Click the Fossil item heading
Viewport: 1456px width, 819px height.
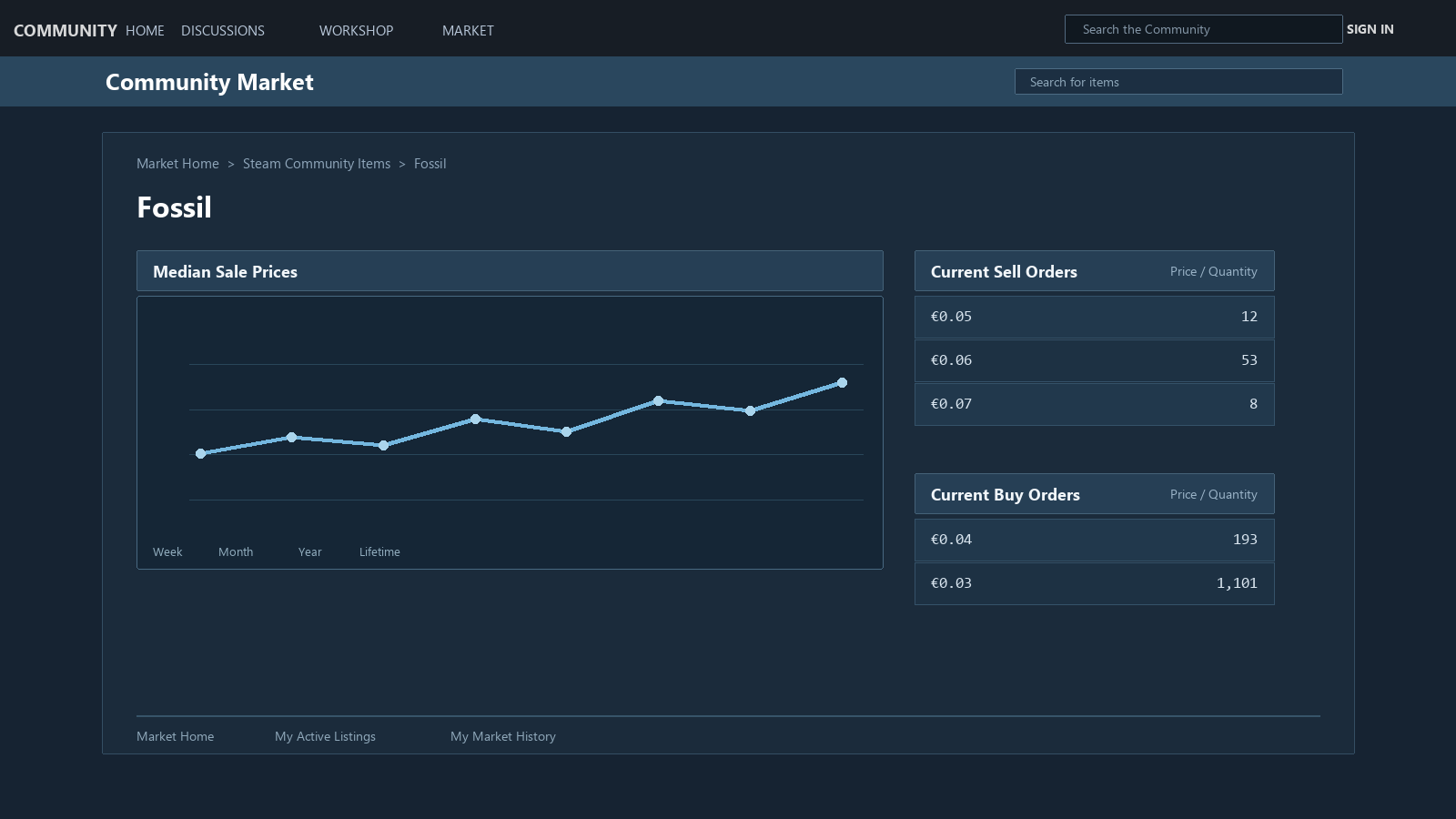coord(174,207)
